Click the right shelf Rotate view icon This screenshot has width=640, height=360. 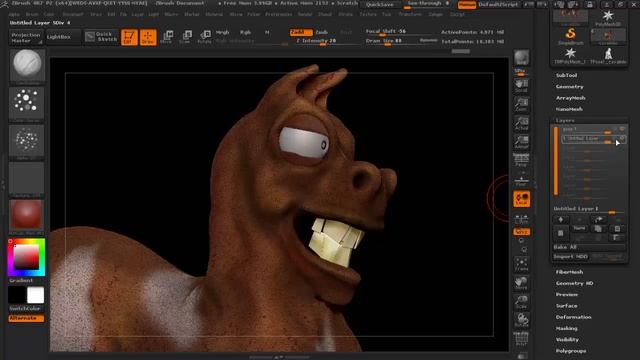[x=521, y=320]
